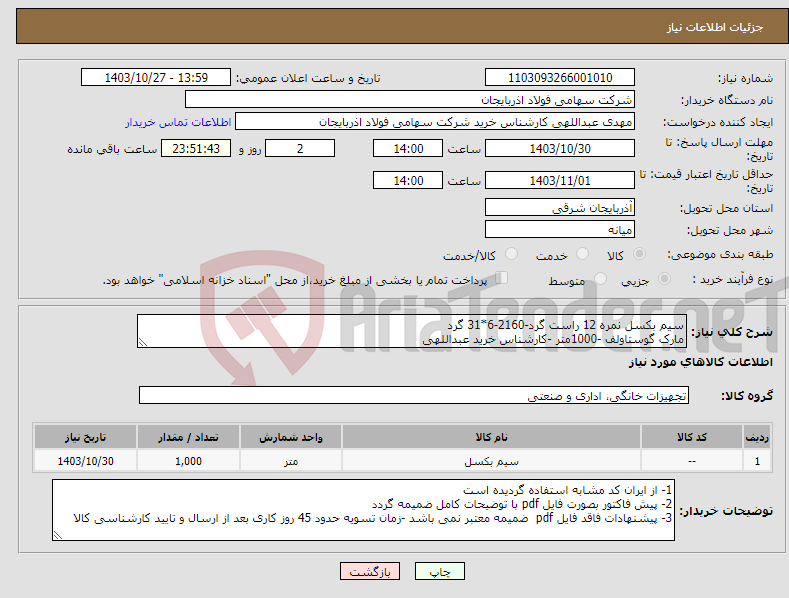The image size is (789, 598).
Task: Click the سیم بکسل cell in table
Action: click(x=491, y=461)
